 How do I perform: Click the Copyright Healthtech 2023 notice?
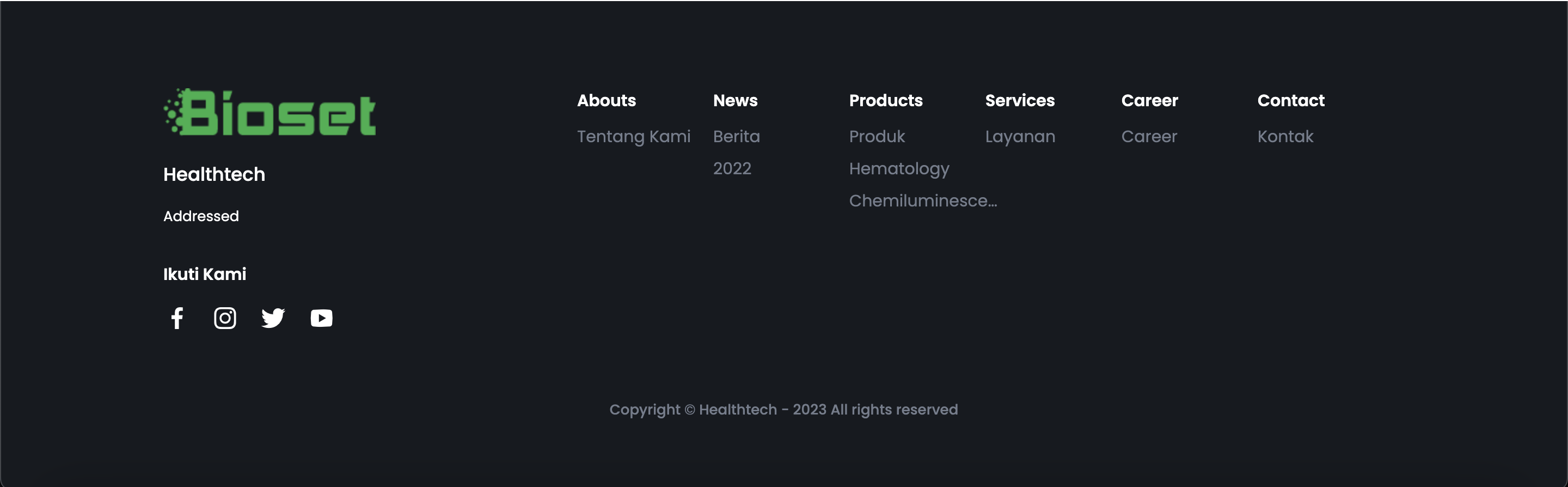point(783,410)
